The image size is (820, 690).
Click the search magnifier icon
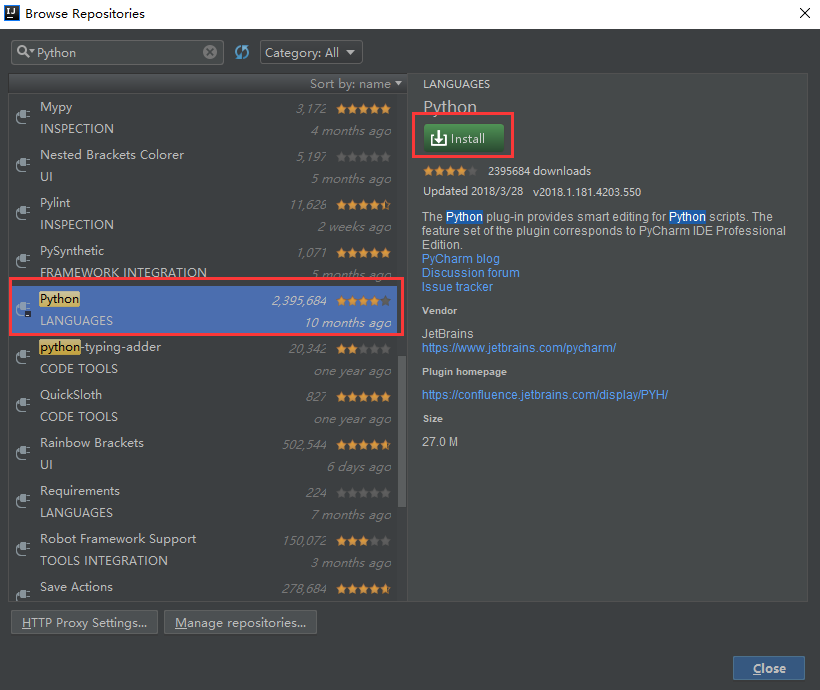(x=22, y=52)
